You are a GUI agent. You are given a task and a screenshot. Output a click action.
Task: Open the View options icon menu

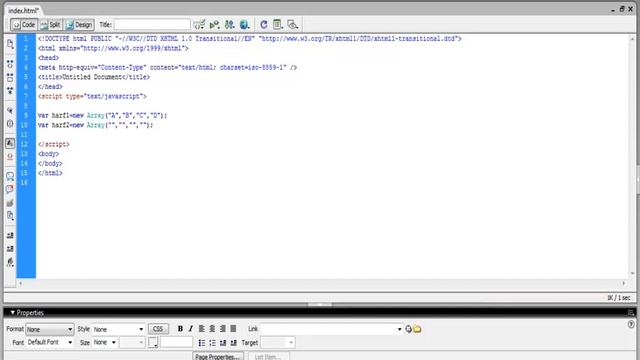point(278,24)
